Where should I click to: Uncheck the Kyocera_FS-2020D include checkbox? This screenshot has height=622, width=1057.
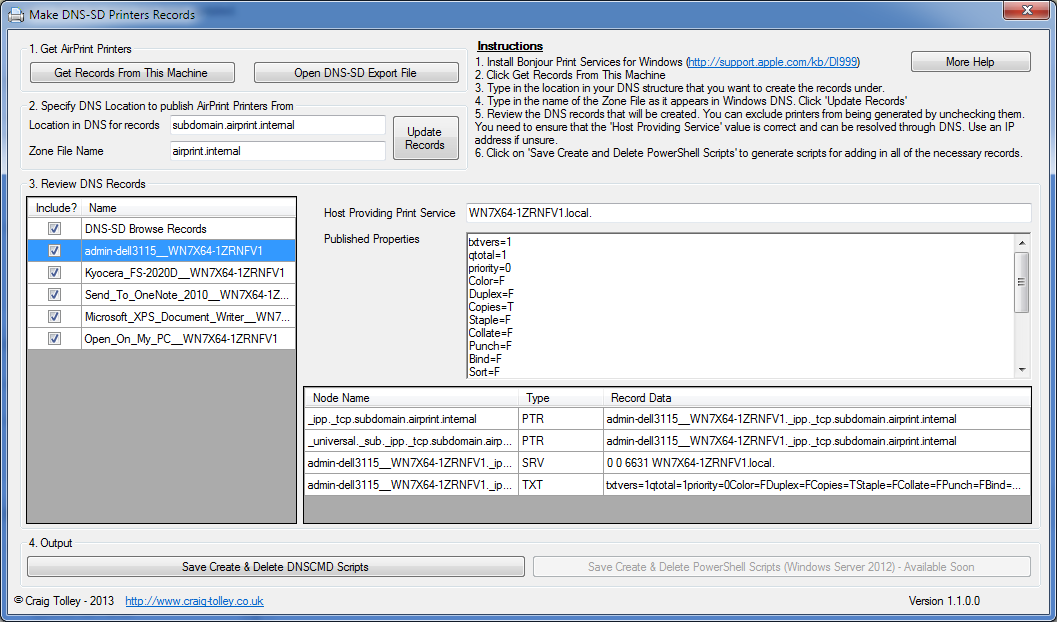(55, 273)
